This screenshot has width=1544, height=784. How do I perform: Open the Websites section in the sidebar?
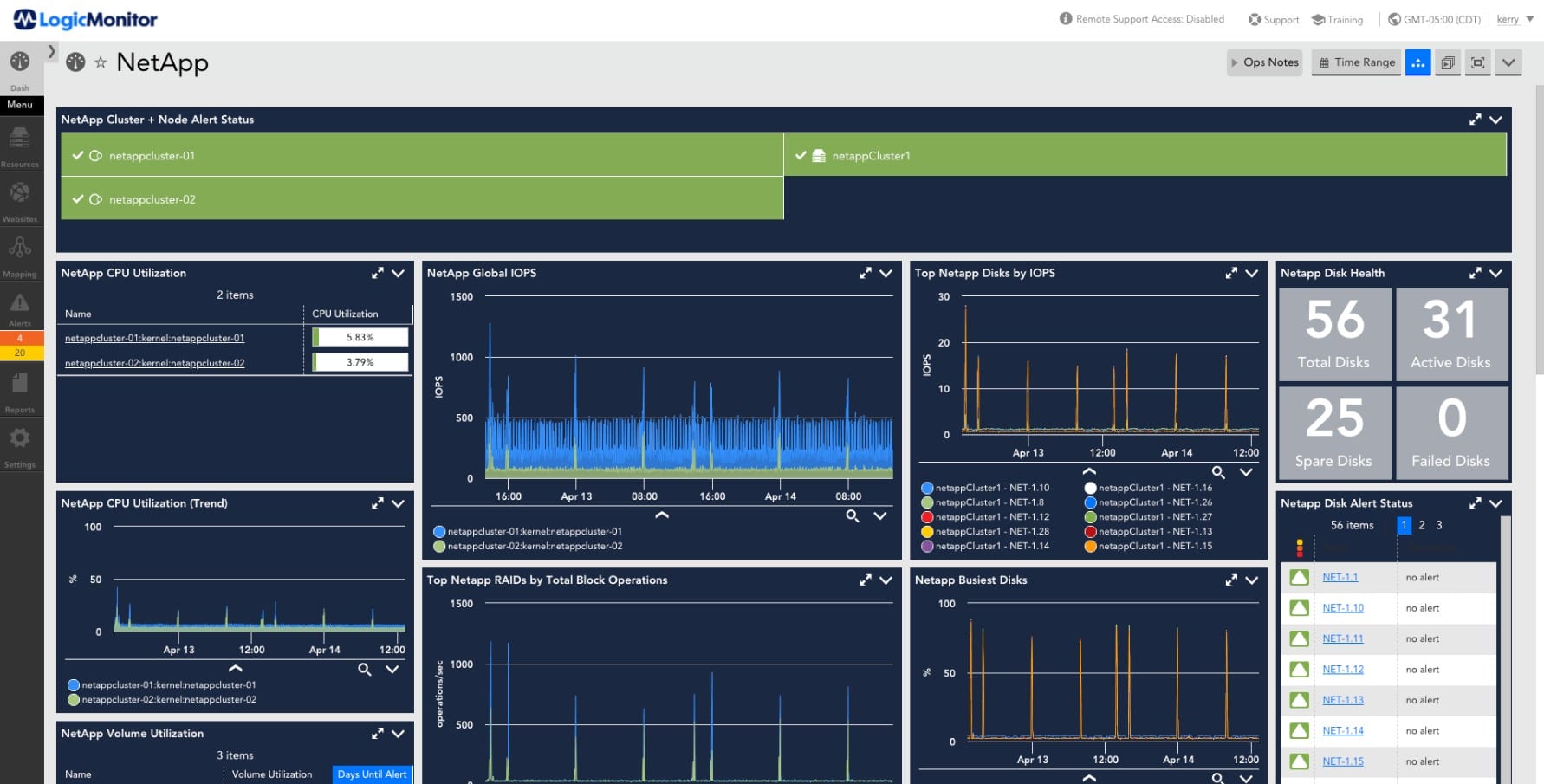(19, 198)
